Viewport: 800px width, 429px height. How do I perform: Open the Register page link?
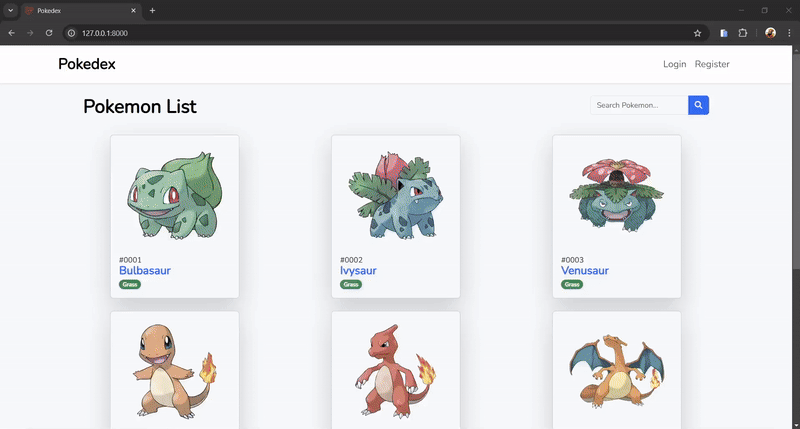[x=712, y=64]
